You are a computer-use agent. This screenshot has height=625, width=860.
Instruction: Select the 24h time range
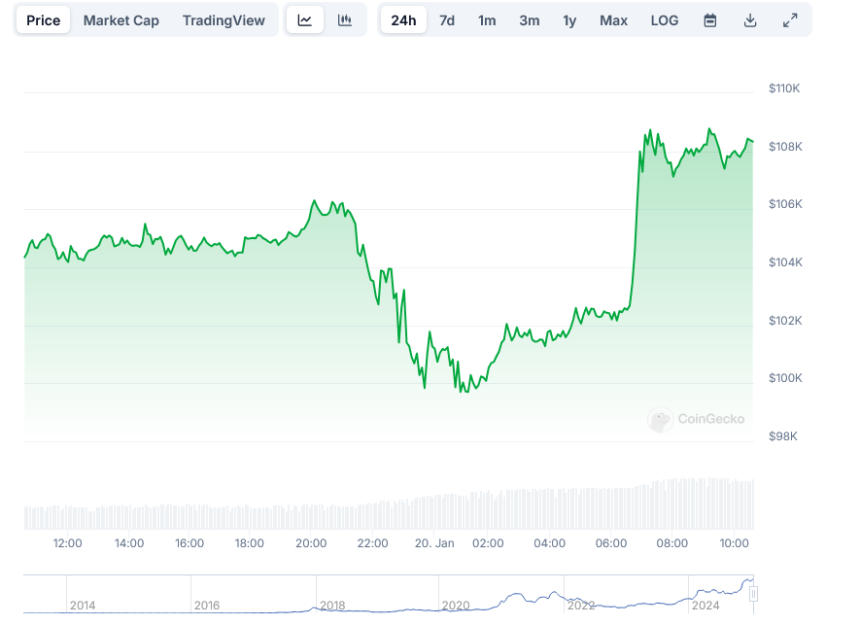pos(404,20)
